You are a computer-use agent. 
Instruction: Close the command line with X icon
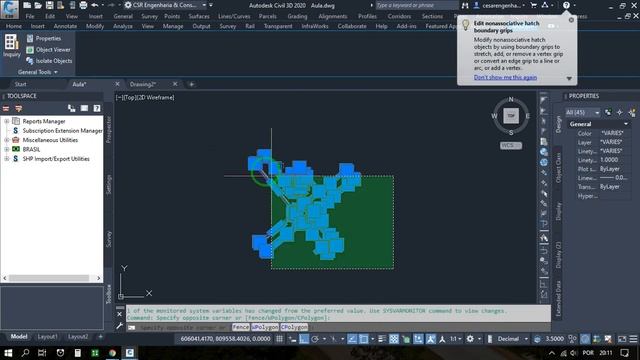click(119, 314)
